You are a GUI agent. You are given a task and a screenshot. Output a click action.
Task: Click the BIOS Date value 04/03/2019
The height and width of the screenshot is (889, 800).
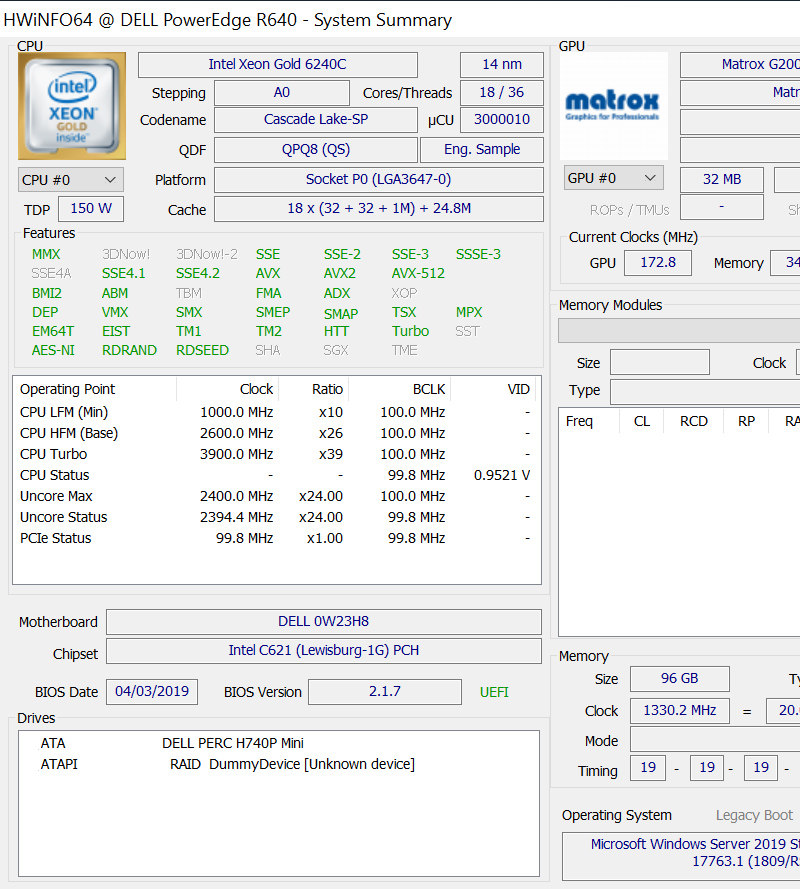click(152, 692)
